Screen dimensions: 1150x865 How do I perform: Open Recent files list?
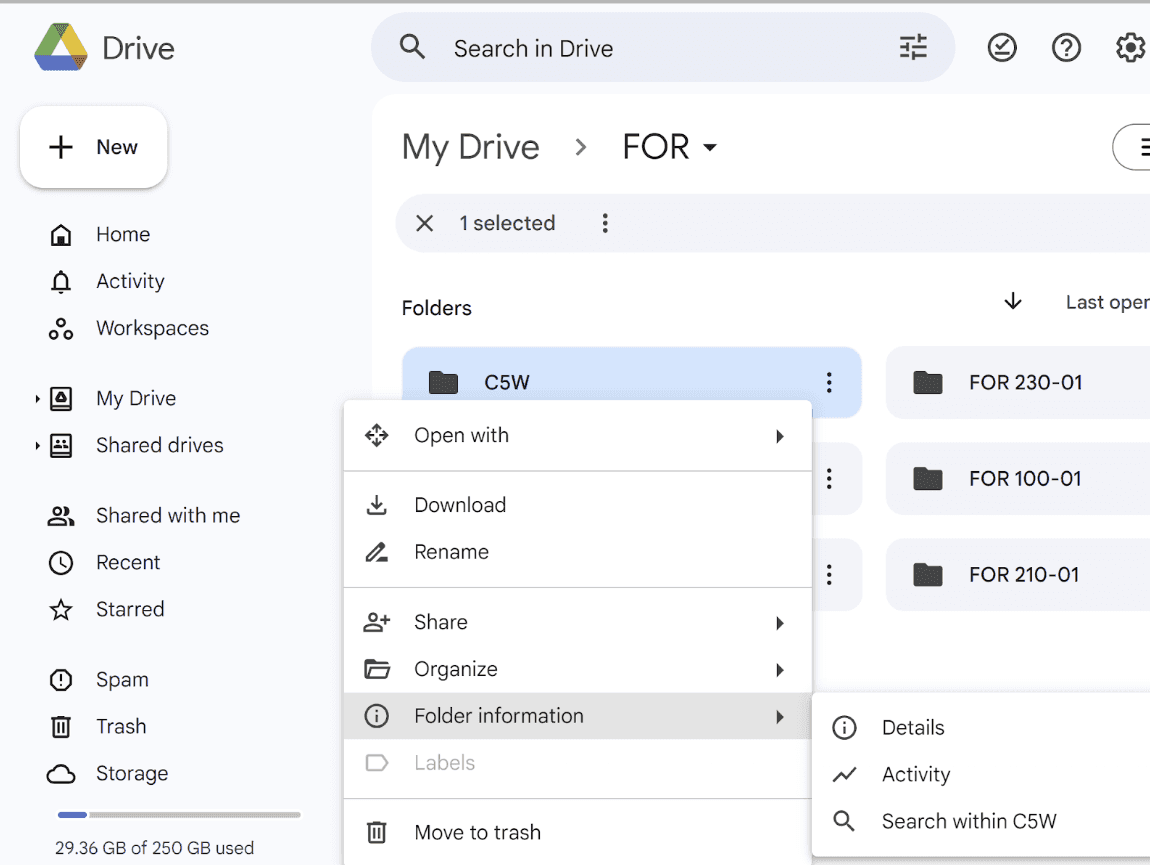[x=128, y=563]
